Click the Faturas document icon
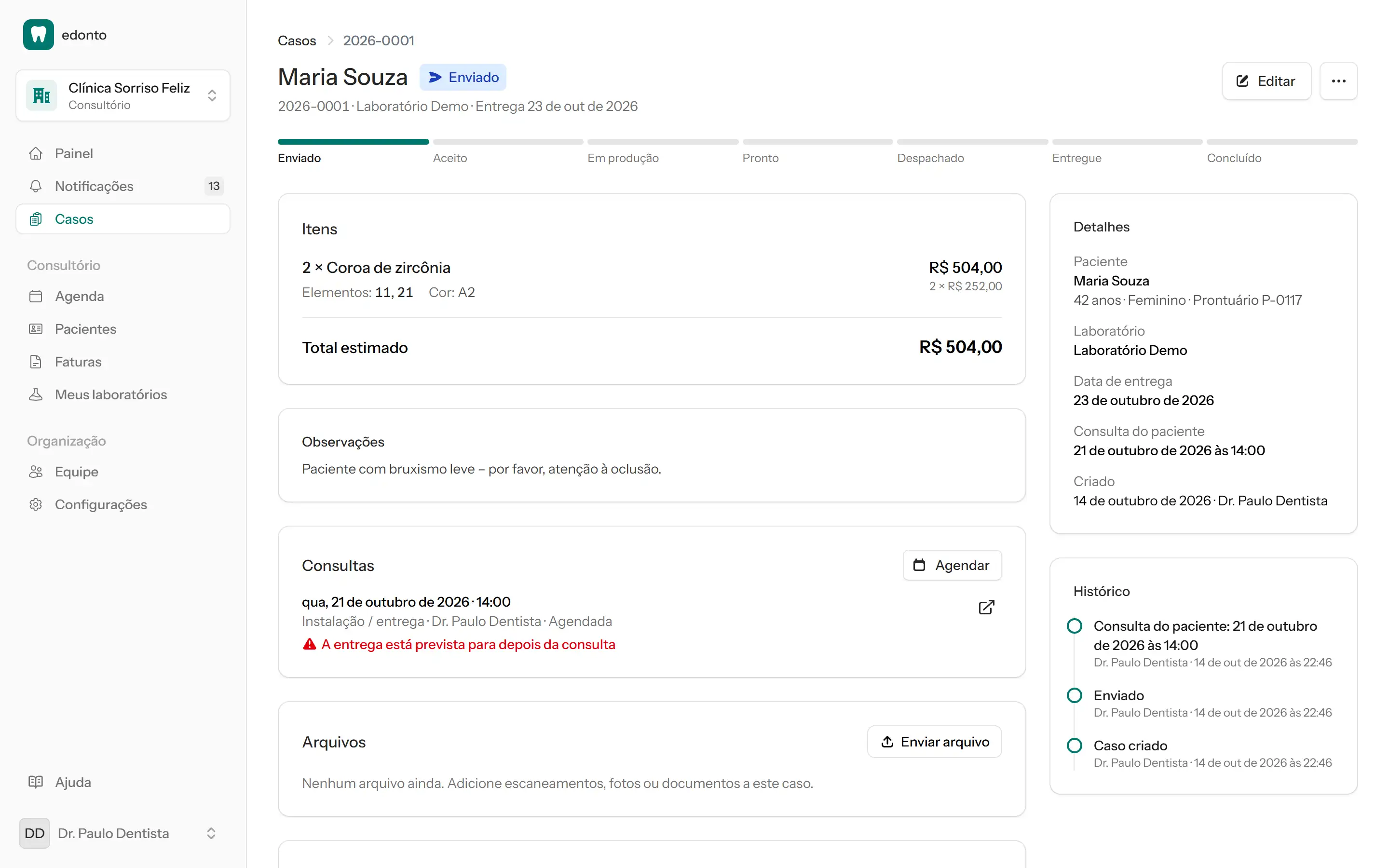Image resolution: width=1389 pixels, height=868 pixels. (36, 362)
